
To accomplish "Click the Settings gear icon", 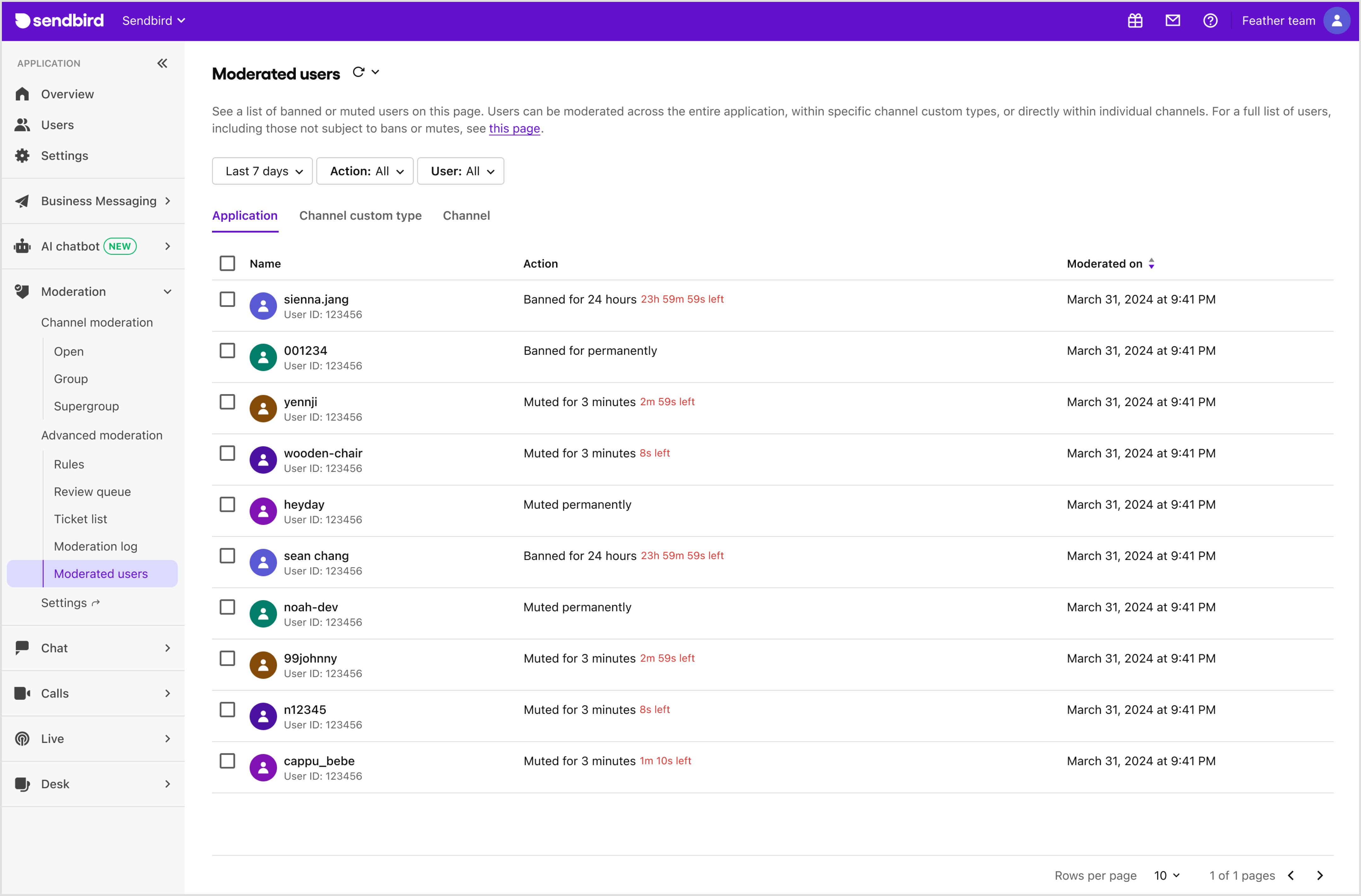I will 22,156.
